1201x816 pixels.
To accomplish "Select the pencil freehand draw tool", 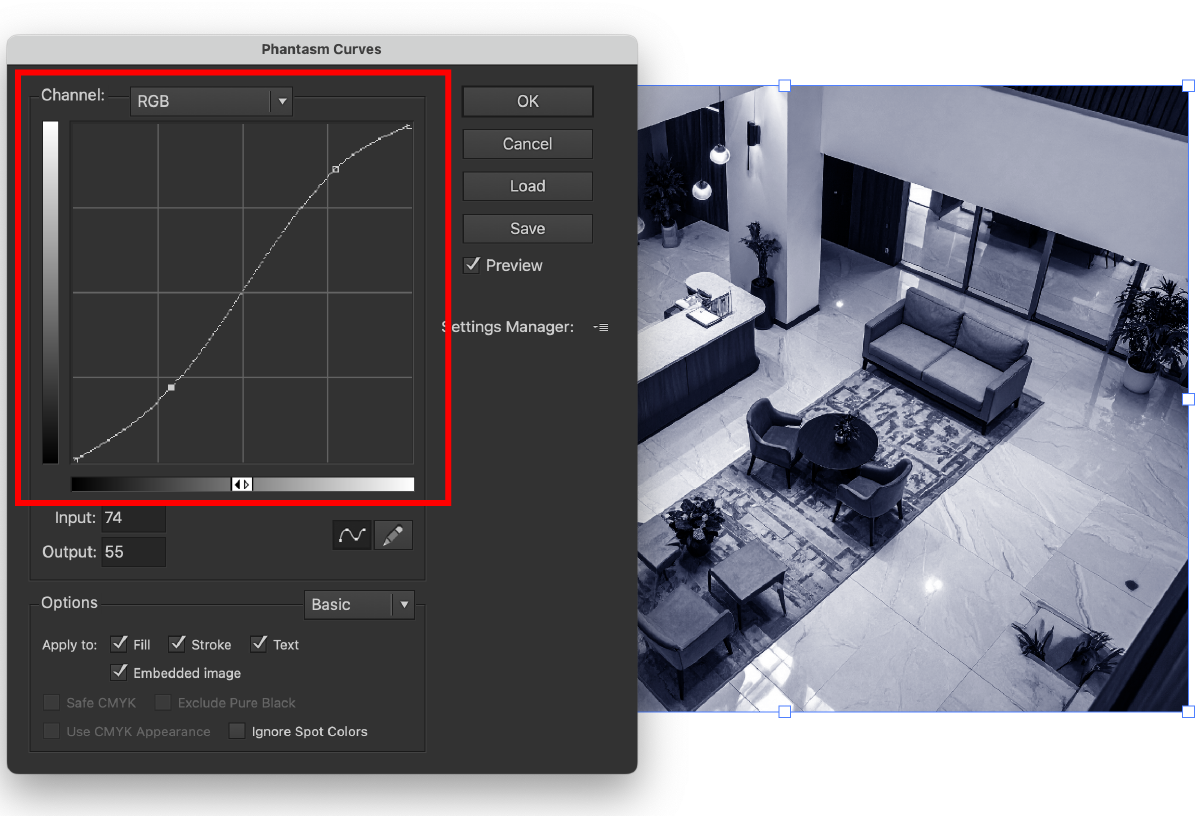I will [x=393, y=535].
